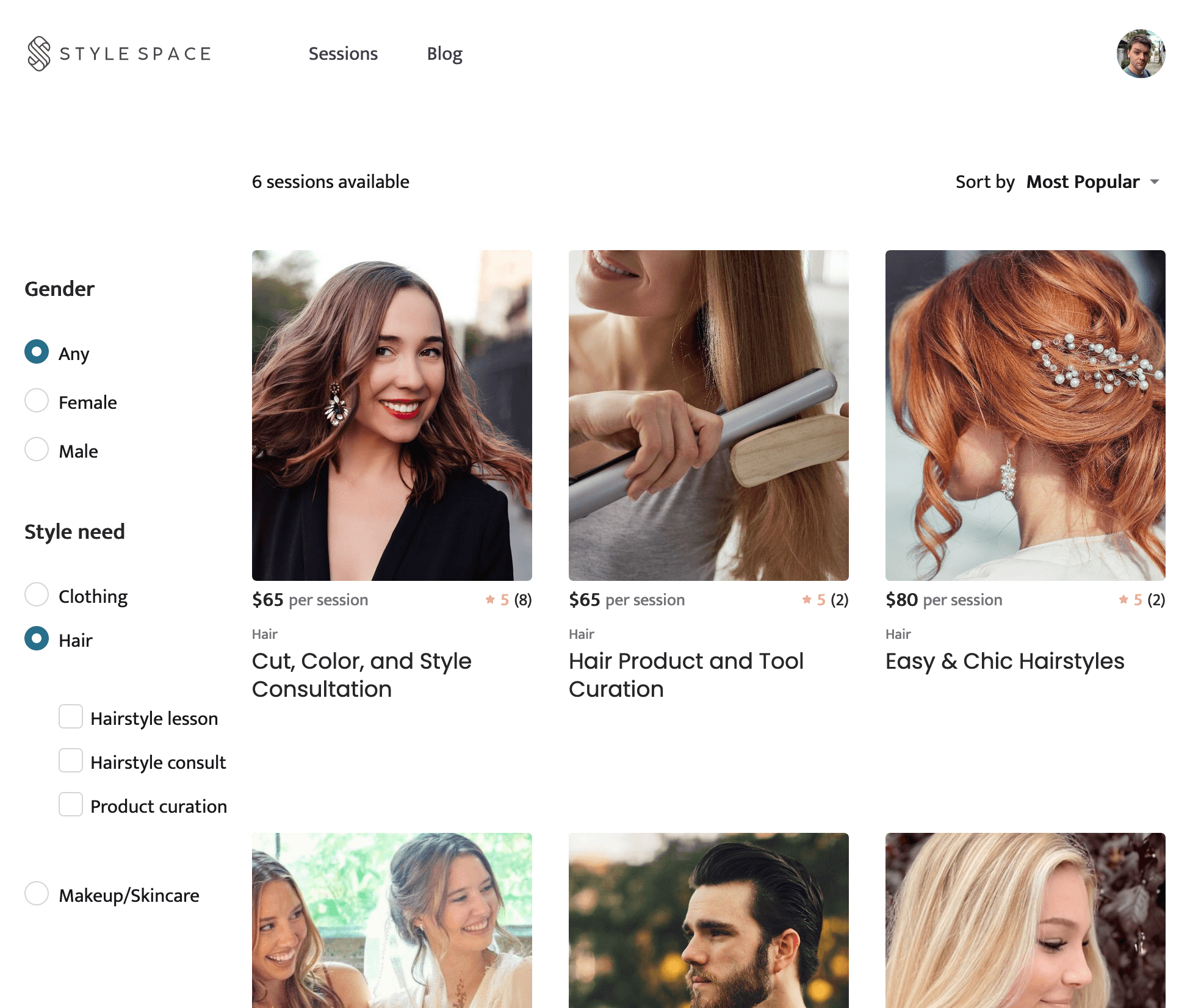Open the bridal friends session photo
1190x1008 pixels.
(392, 920)
